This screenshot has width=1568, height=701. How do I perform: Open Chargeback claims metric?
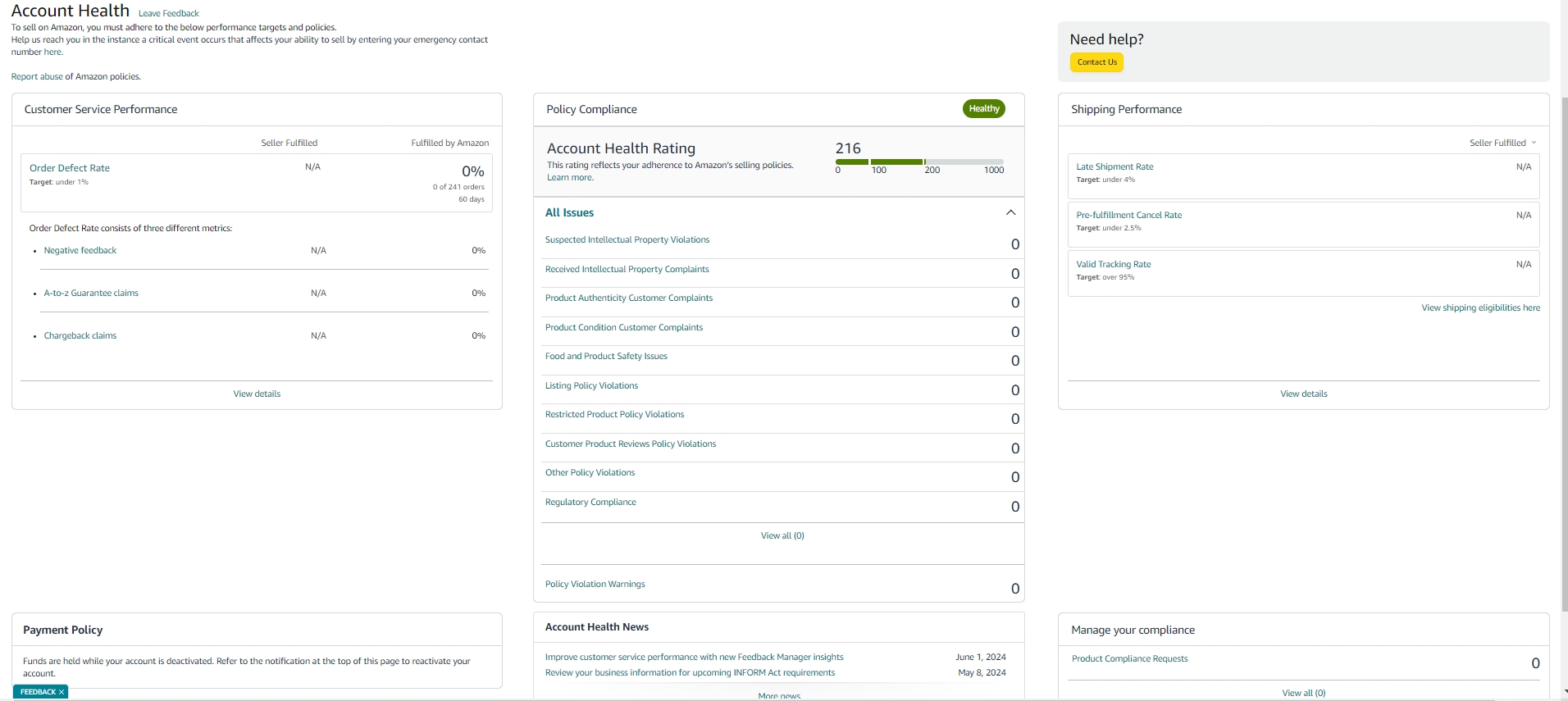point(80,335)
